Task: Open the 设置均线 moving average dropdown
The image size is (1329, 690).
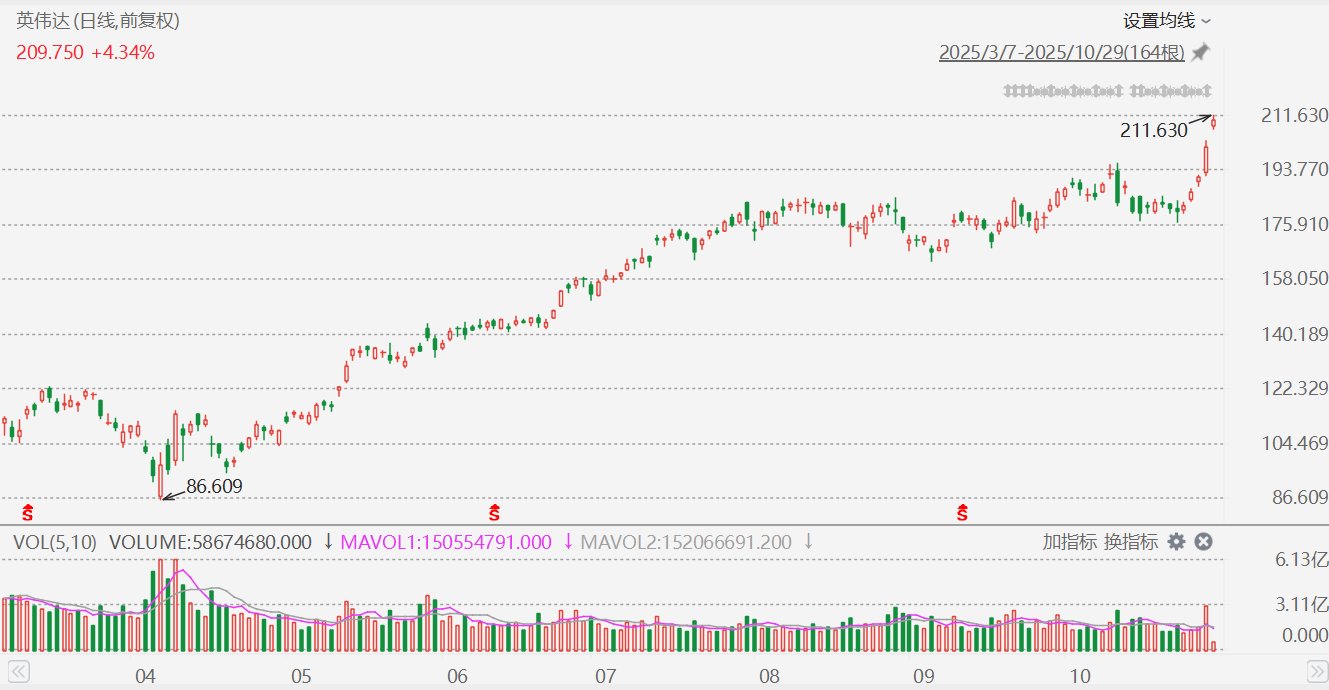Action: pos(1166,21)
